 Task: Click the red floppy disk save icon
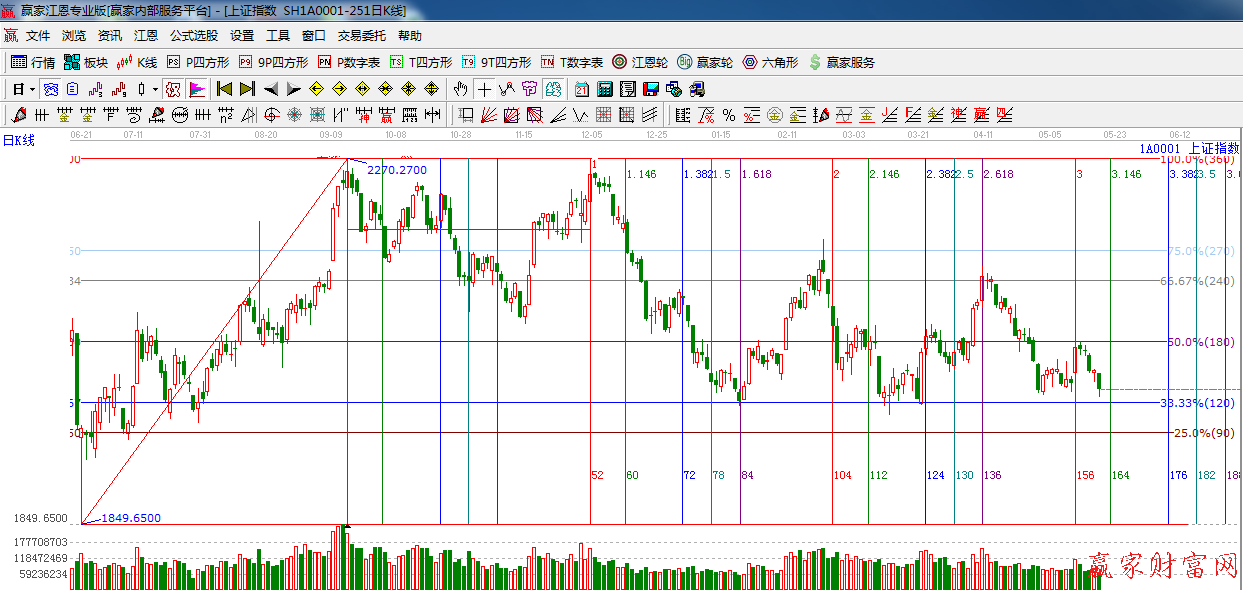651,89
